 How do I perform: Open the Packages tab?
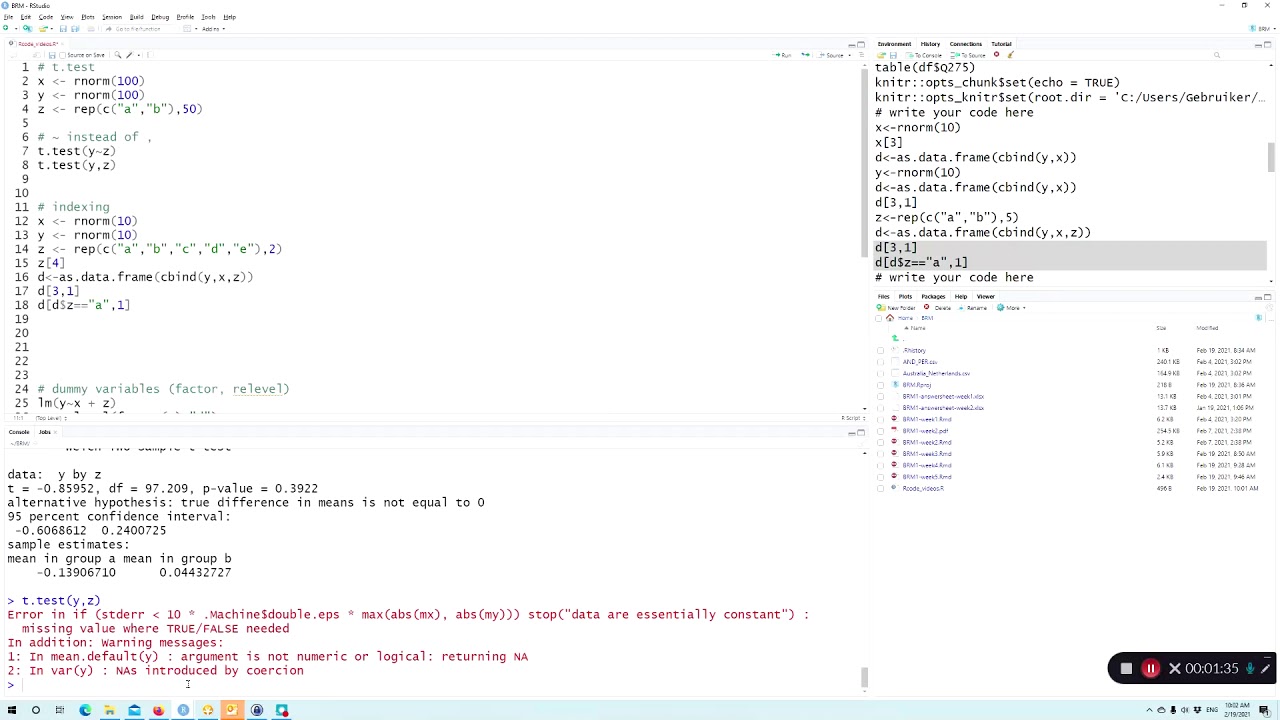(x=933, y=296)
